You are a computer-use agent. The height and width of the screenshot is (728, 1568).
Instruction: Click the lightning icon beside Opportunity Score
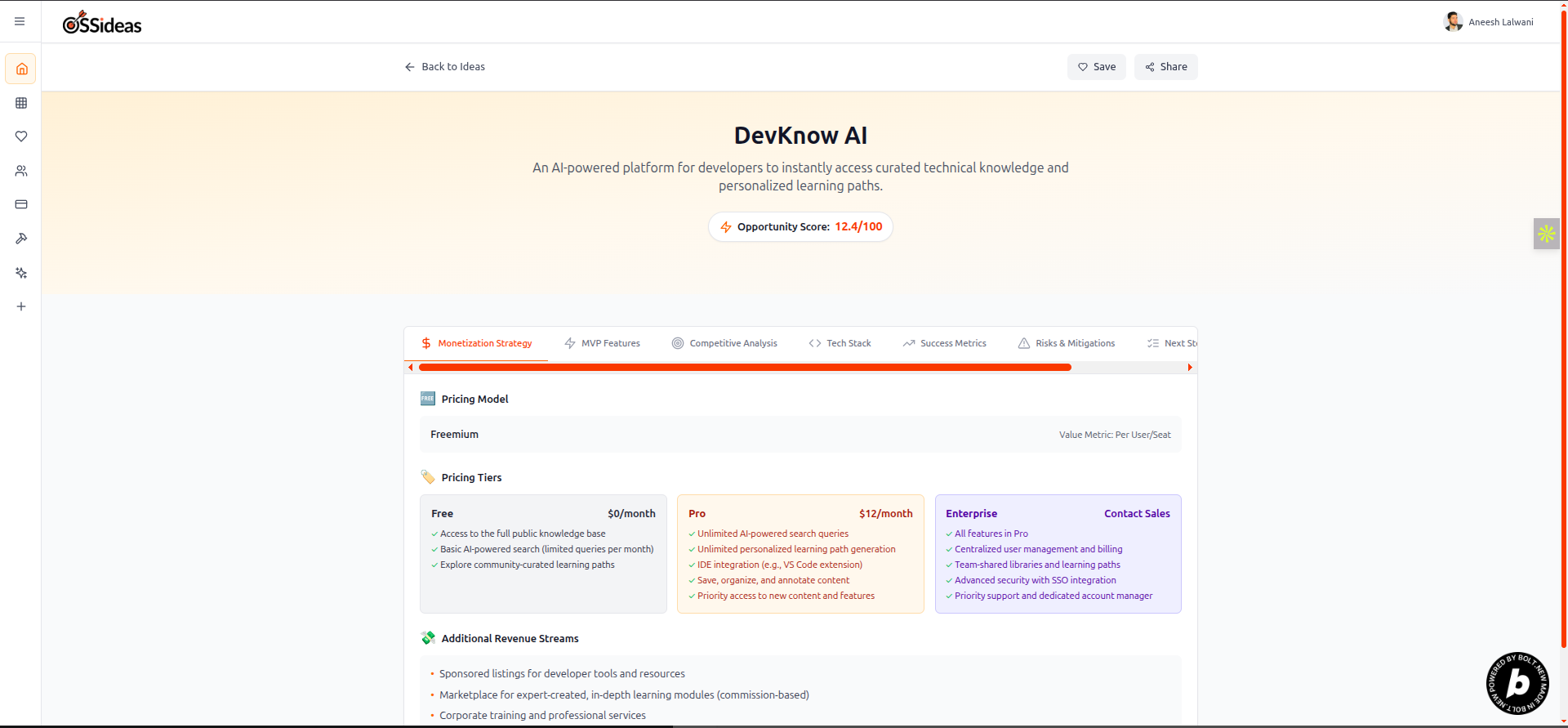point(726,227)
